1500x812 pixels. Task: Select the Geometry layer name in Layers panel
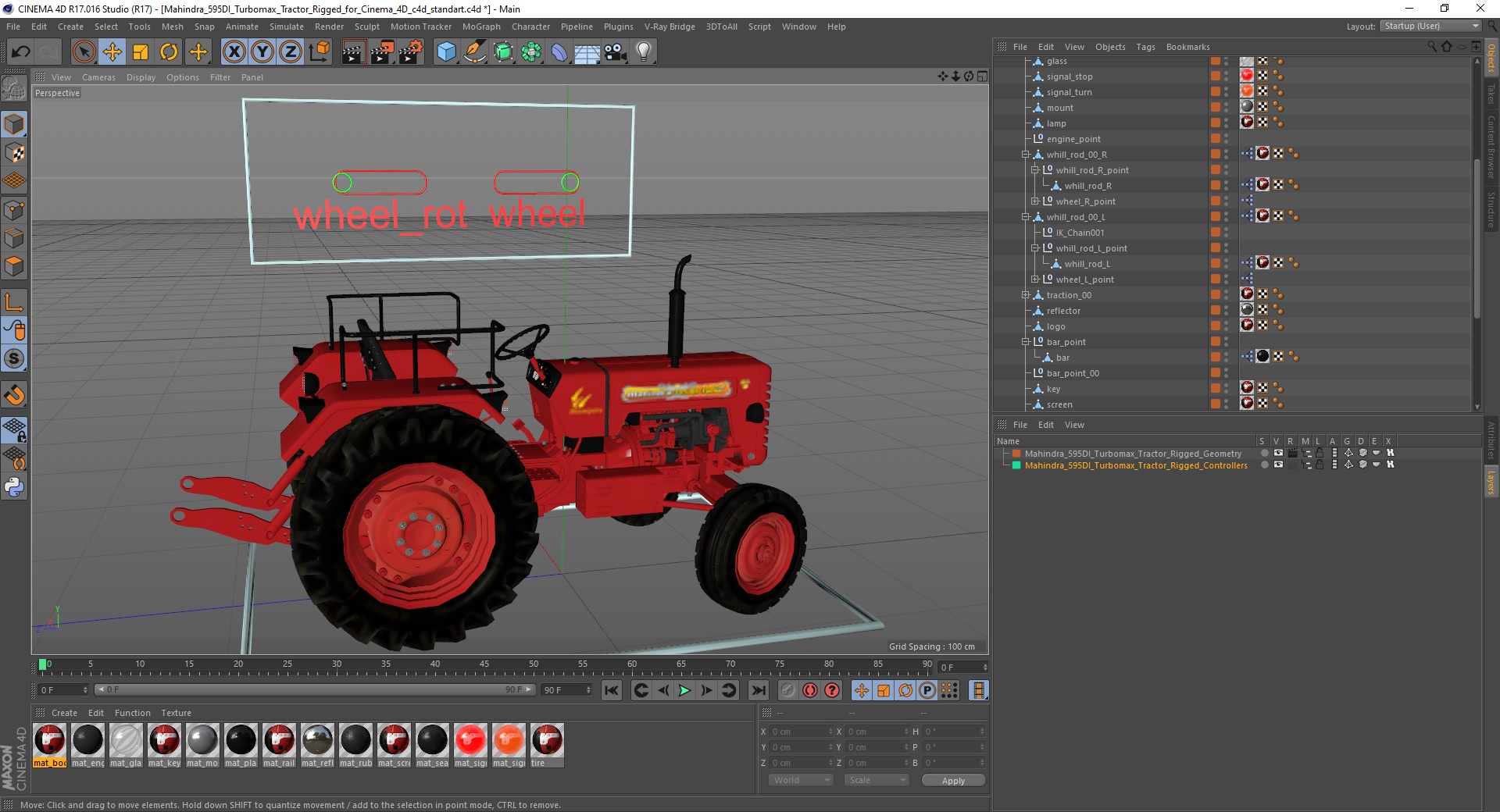[1133, 454]
